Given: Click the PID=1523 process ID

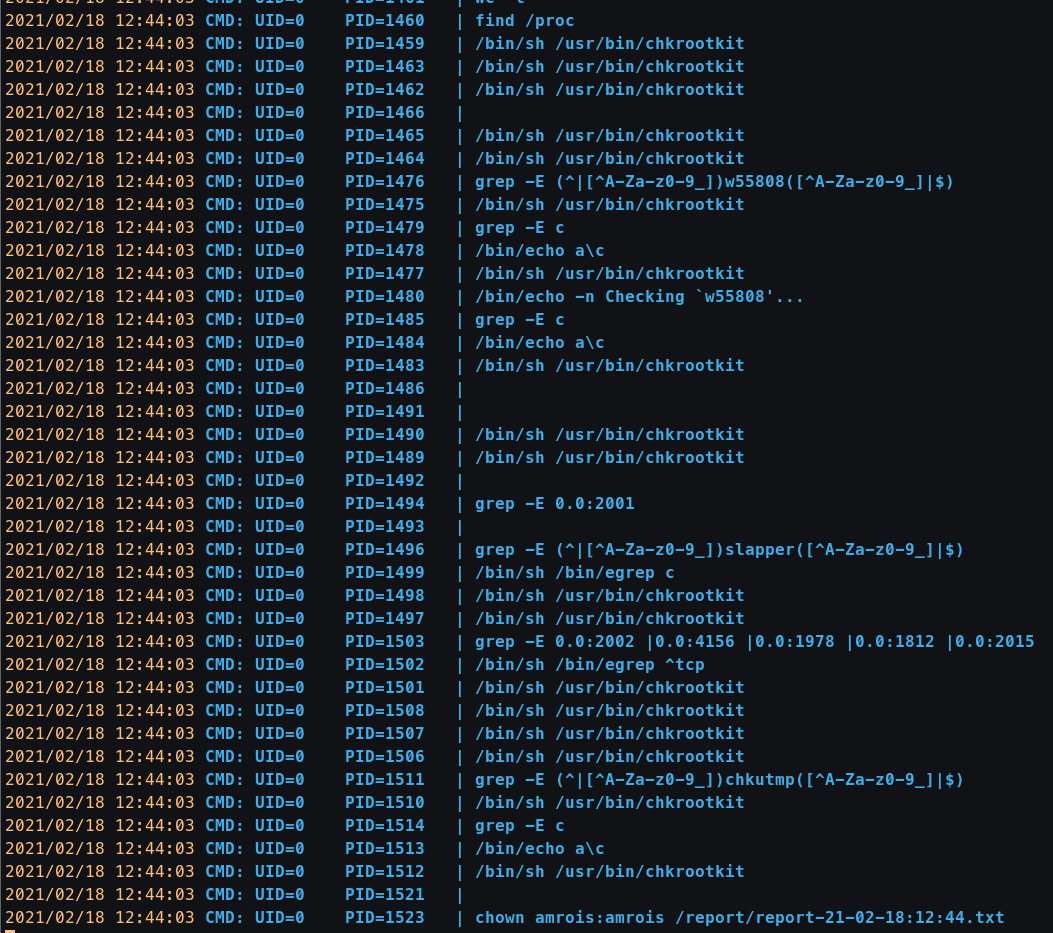Looking at the screenshot, I should pos(384,917).
